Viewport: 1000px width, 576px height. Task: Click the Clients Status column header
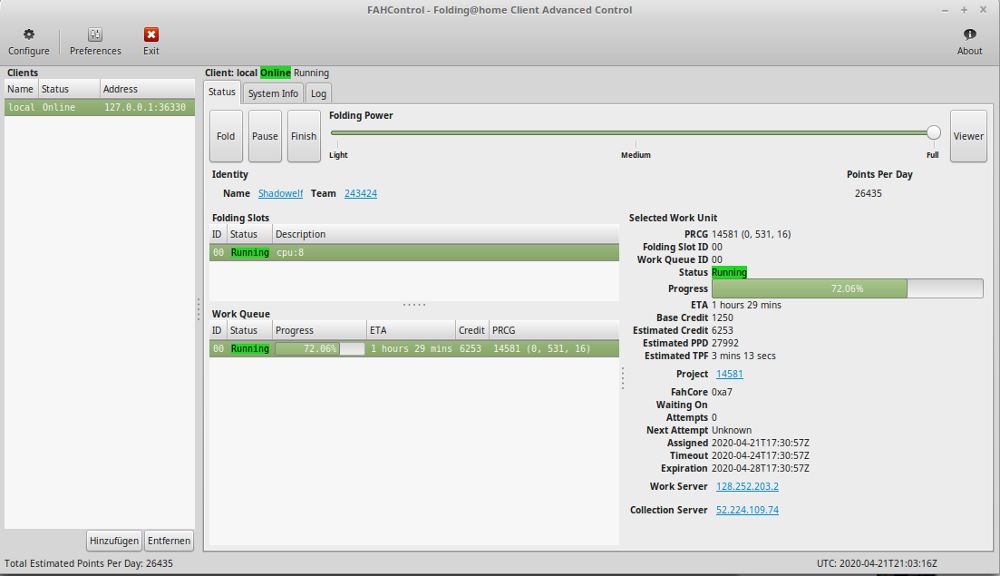point(69,89)
